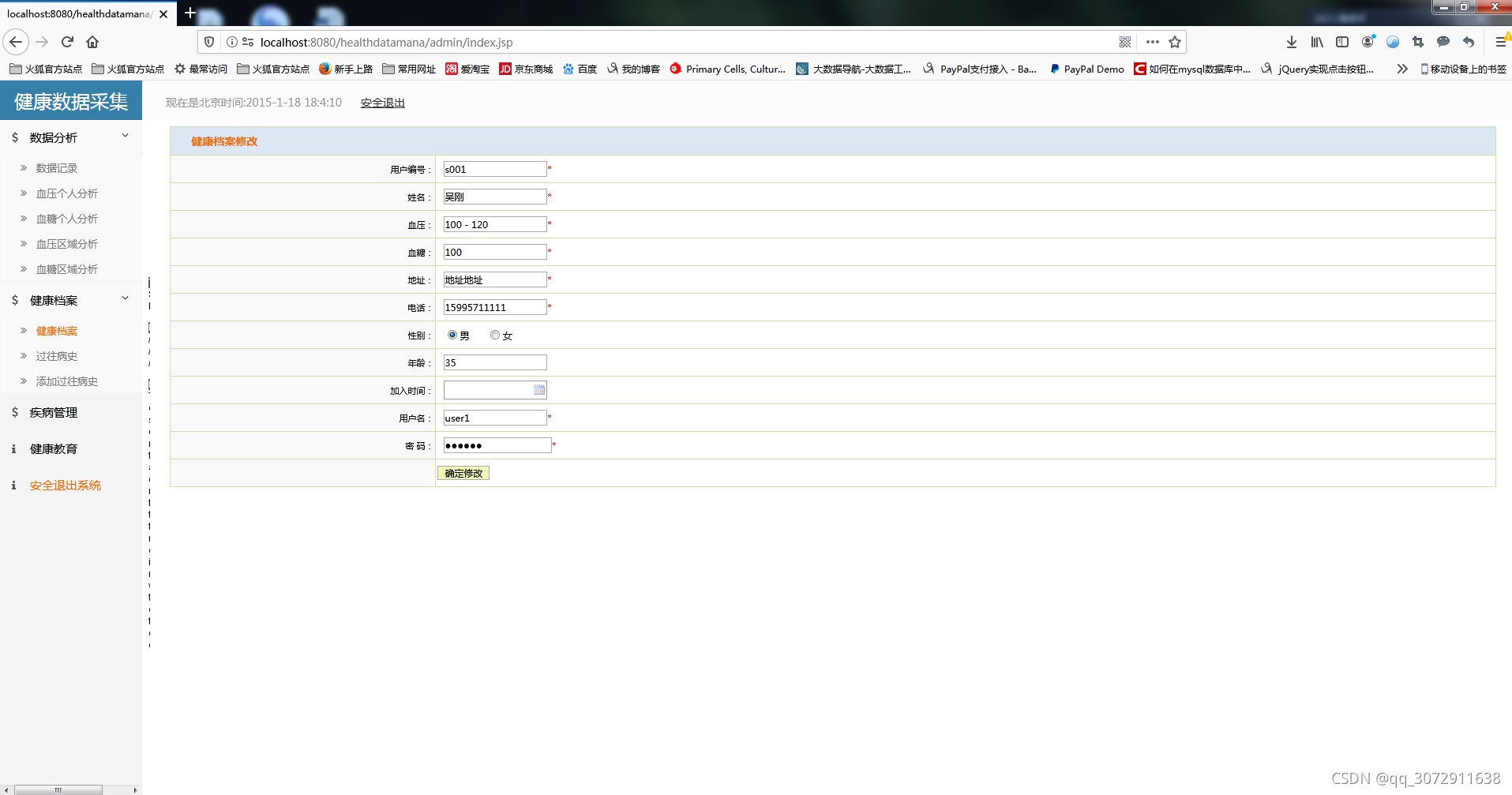Open 过往病史 in the sidebar
This screenshot has height=795, width=1512.
57,356
